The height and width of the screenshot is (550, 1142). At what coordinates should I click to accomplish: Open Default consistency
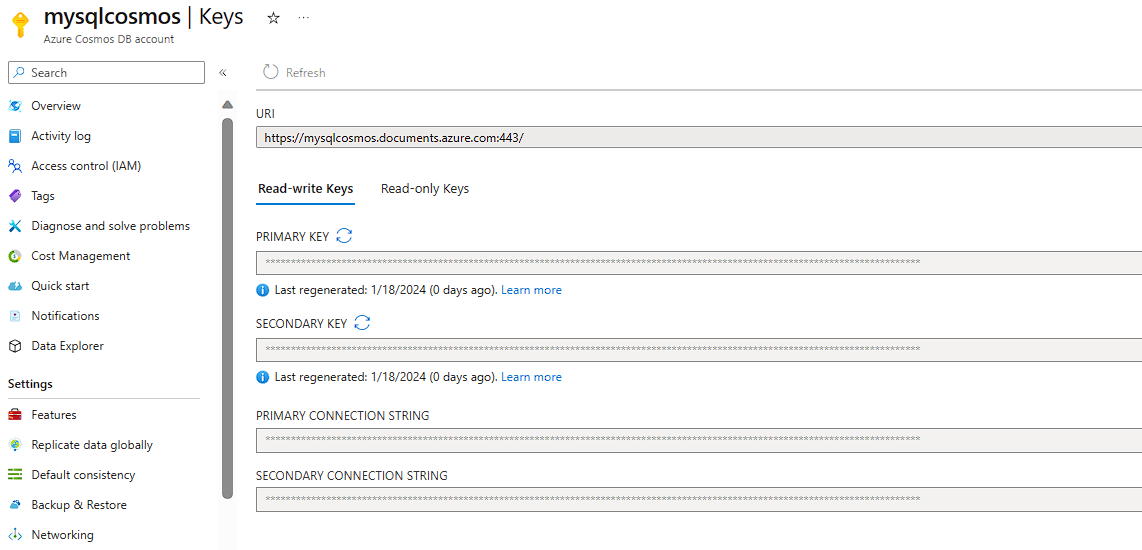[83, 475]
